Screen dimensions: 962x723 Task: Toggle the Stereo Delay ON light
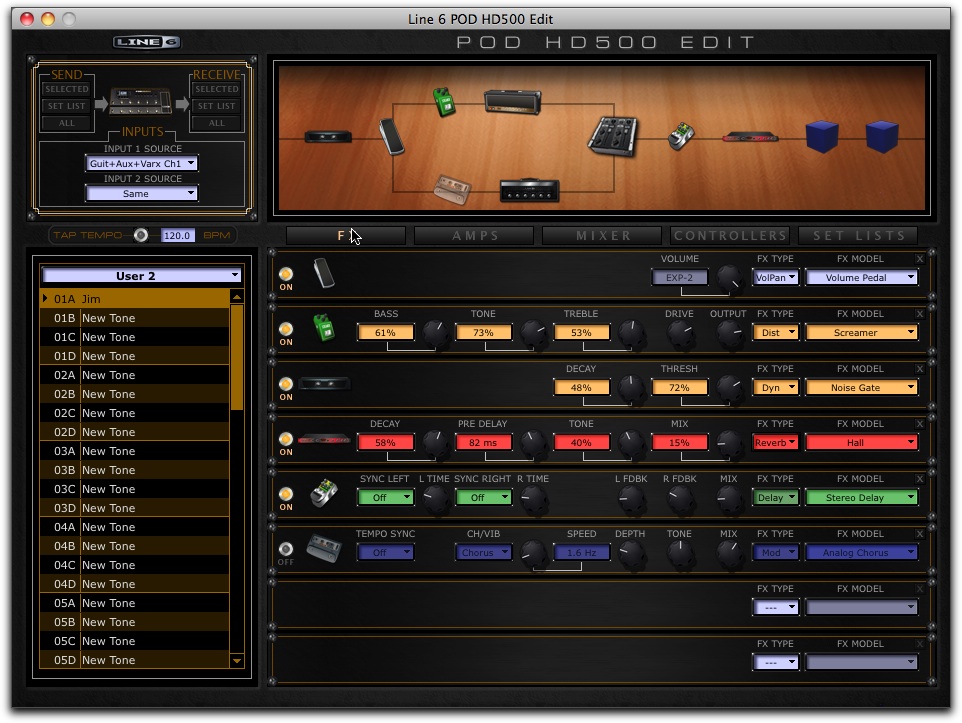coord(286,494)
